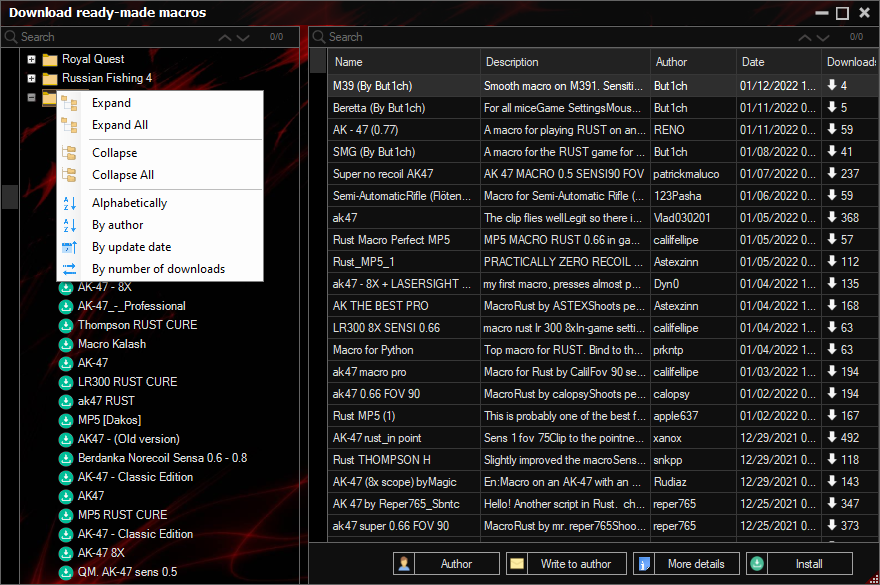Click download icon beside ak47 RUST
The height and width of the screenshot is (585, 880).
point(66,401)
